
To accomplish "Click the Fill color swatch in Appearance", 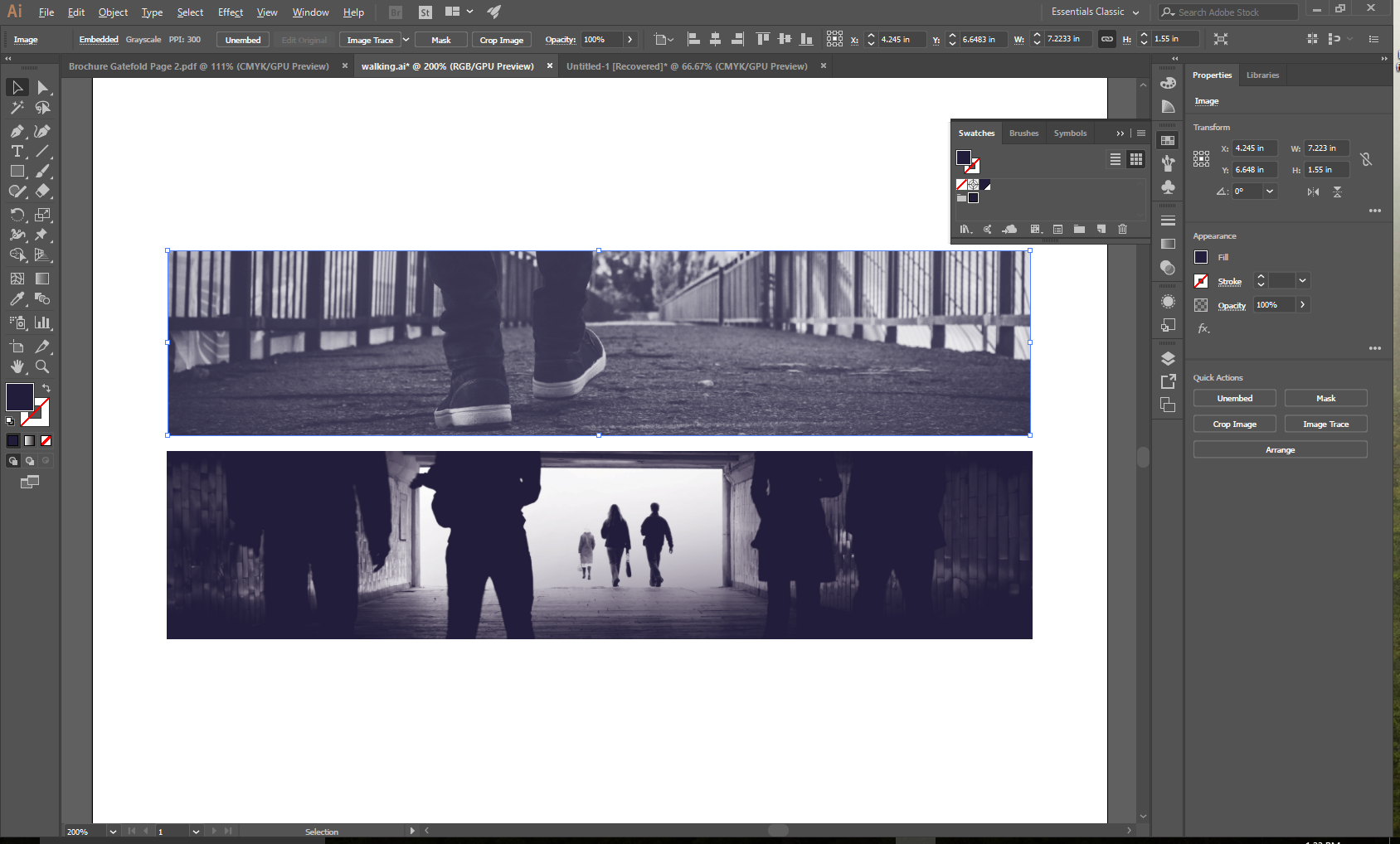I will pos(1201,258).
